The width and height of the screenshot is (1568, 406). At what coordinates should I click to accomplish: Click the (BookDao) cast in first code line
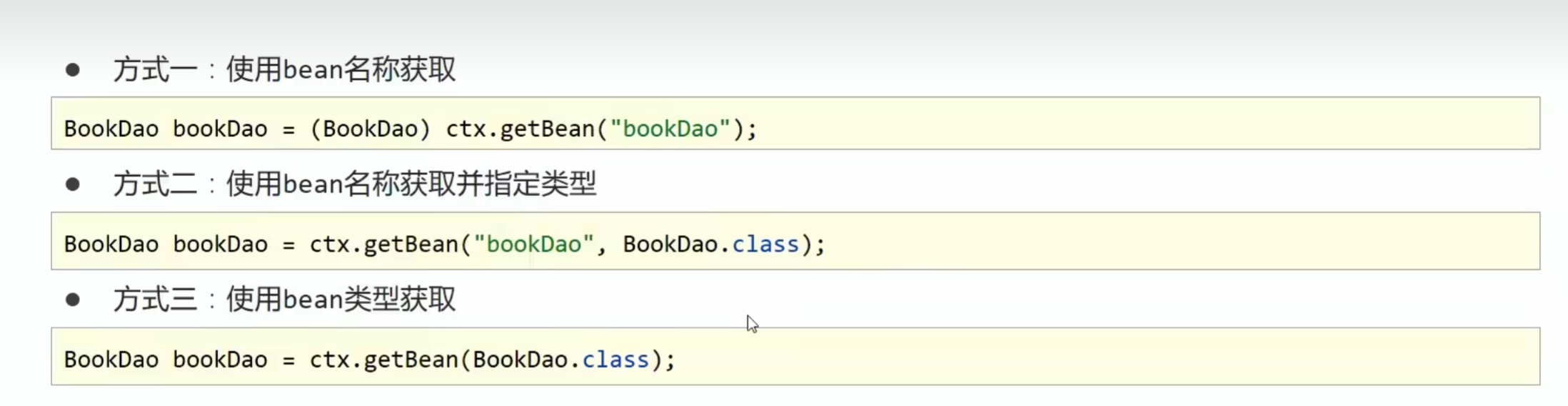tap(370, 129)
